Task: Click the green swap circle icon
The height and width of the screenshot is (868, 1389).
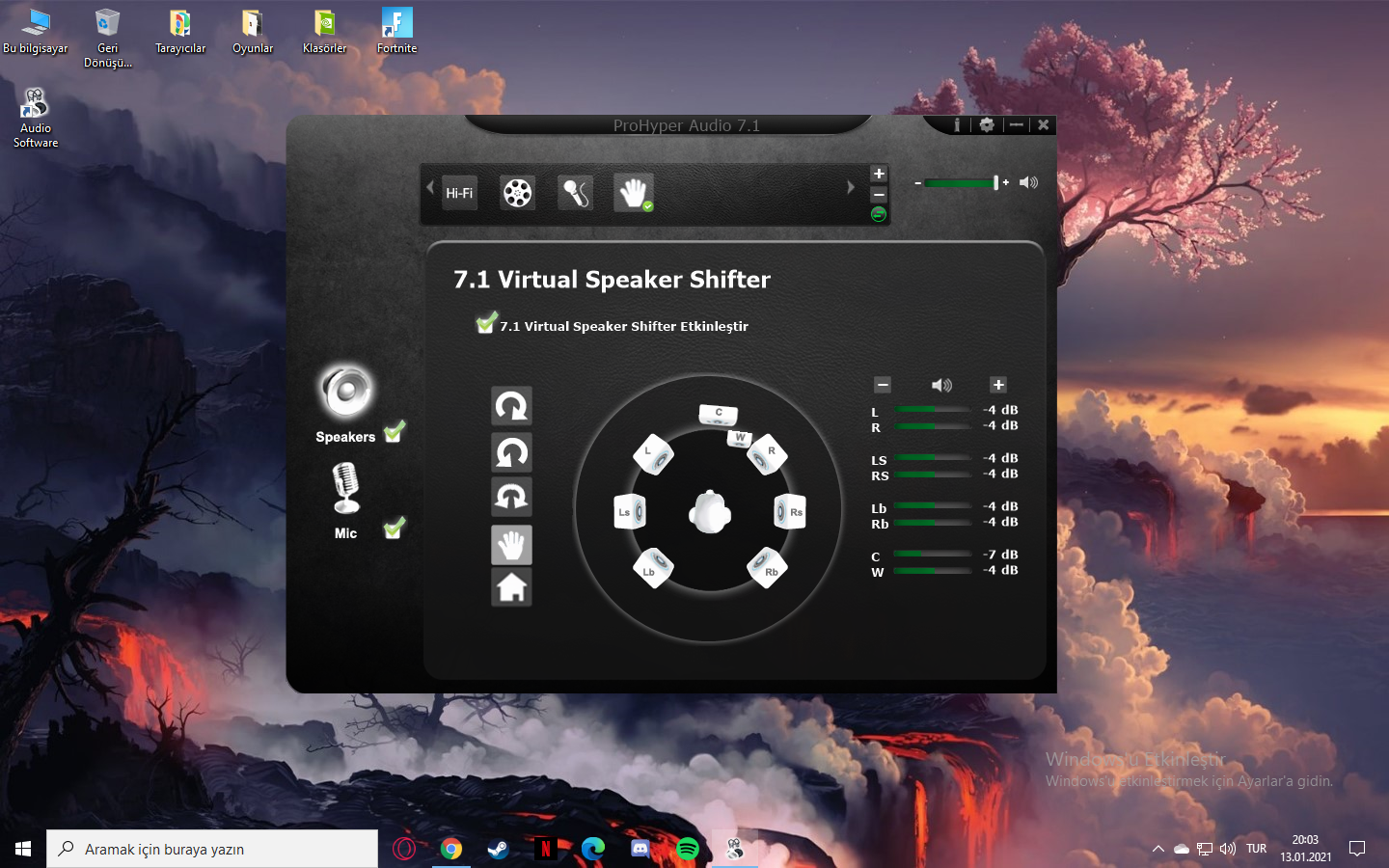Action: tap(879, 214)
